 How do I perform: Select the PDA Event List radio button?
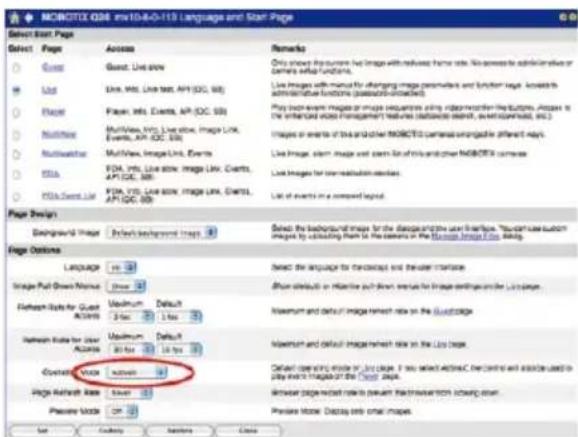pyautogui.click(x=16, y=196)
